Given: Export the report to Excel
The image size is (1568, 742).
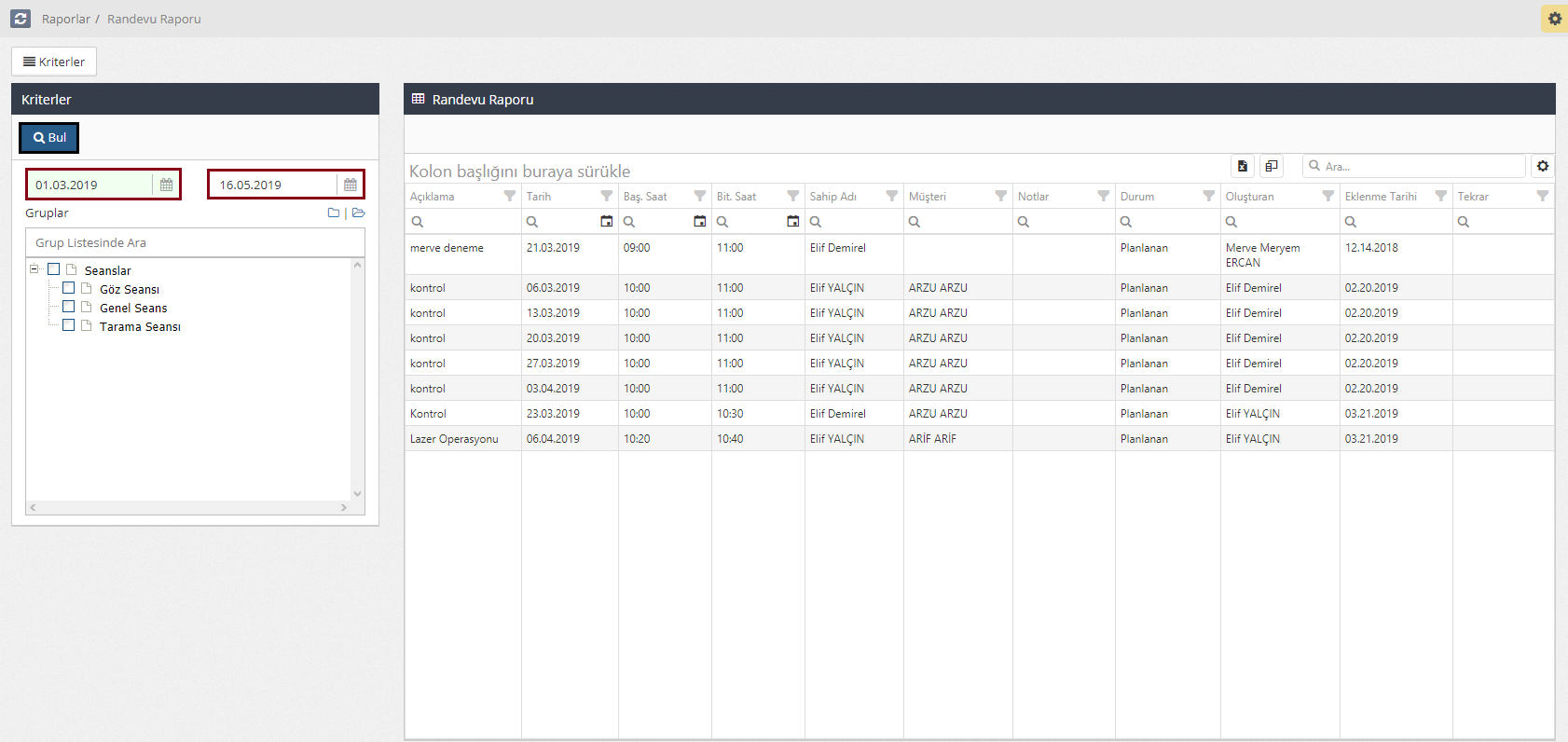Looking at the screenshot, I should pyautogui.click(x=1243, y=166).
